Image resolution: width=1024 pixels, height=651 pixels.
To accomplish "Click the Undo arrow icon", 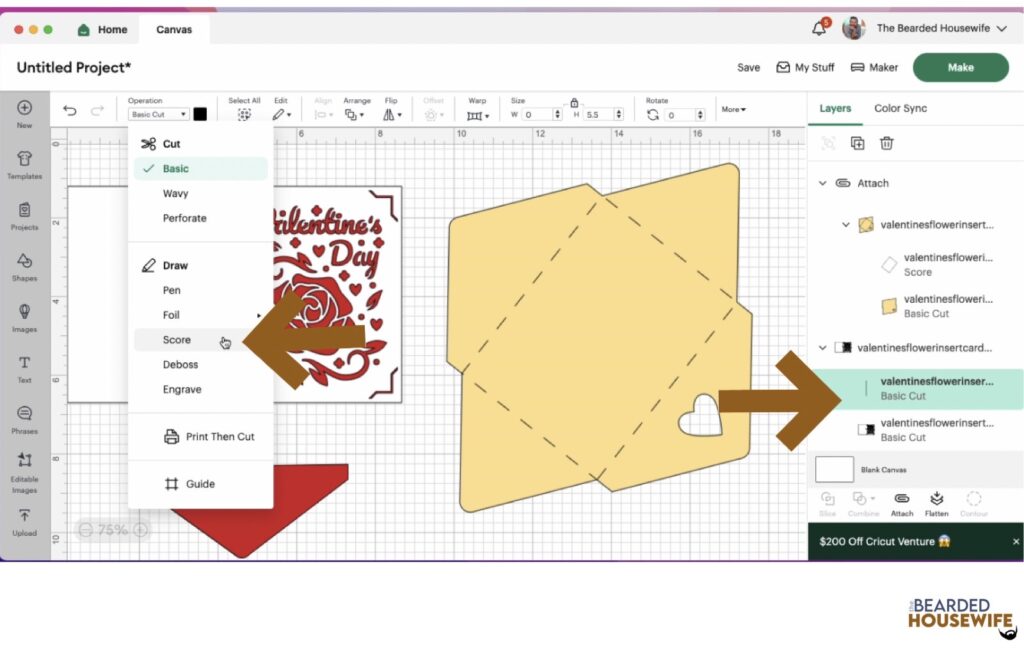I will (x=69, y=111).
